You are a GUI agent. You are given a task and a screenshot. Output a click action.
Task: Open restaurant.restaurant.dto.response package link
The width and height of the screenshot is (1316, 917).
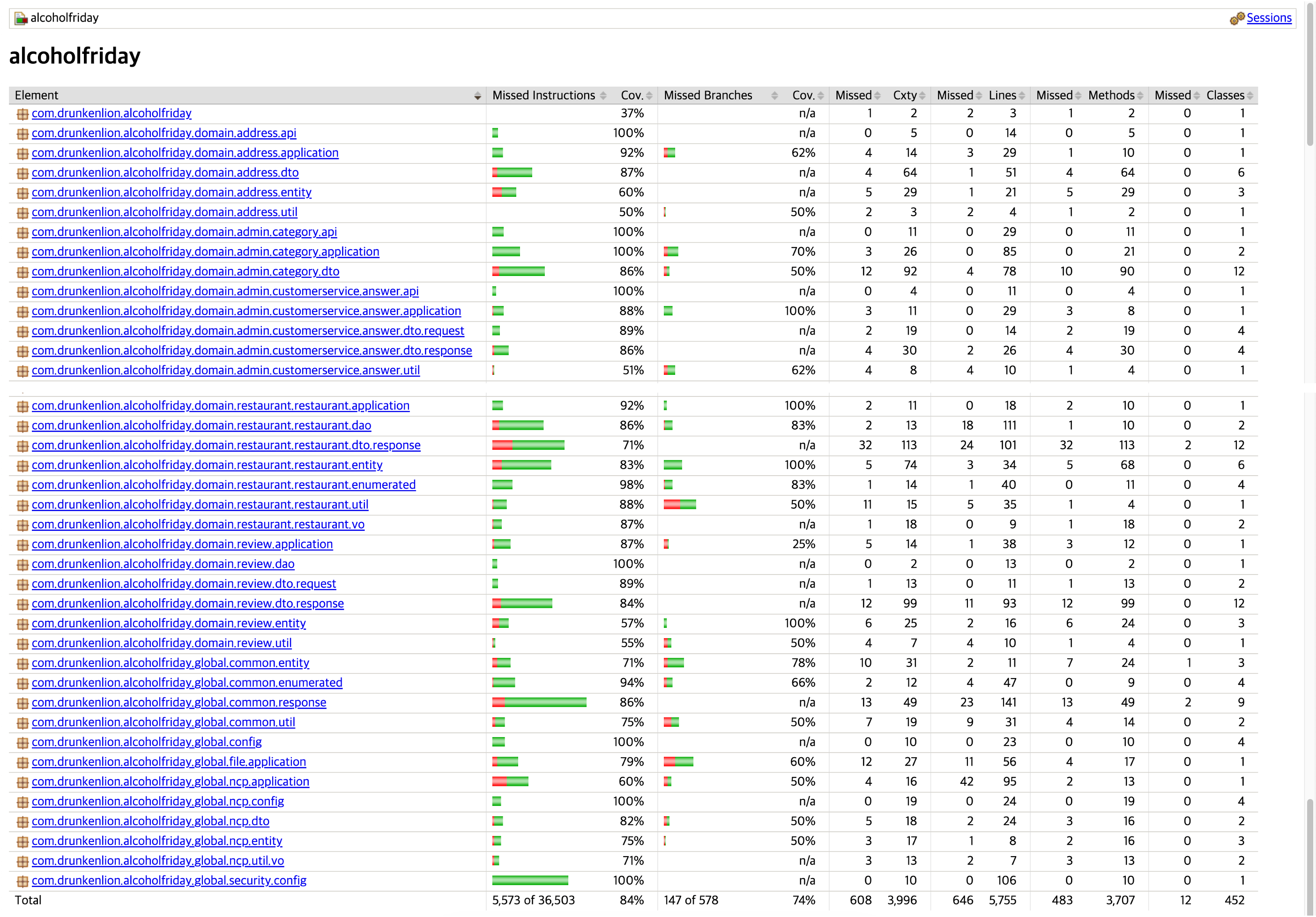pos(226,445)
